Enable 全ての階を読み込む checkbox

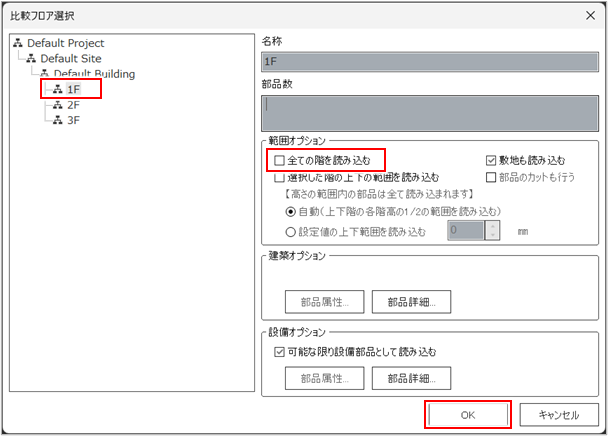(280, 160)
